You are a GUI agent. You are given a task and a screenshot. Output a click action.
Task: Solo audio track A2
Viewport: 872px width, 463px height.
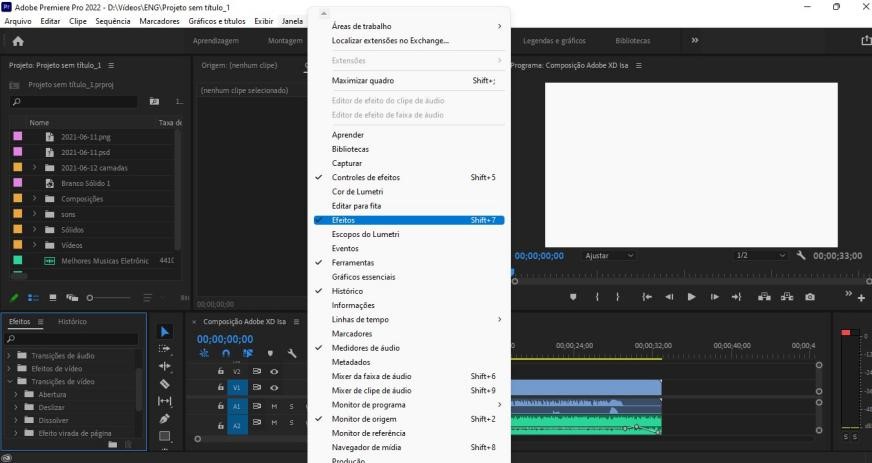[x=291, y=422]
